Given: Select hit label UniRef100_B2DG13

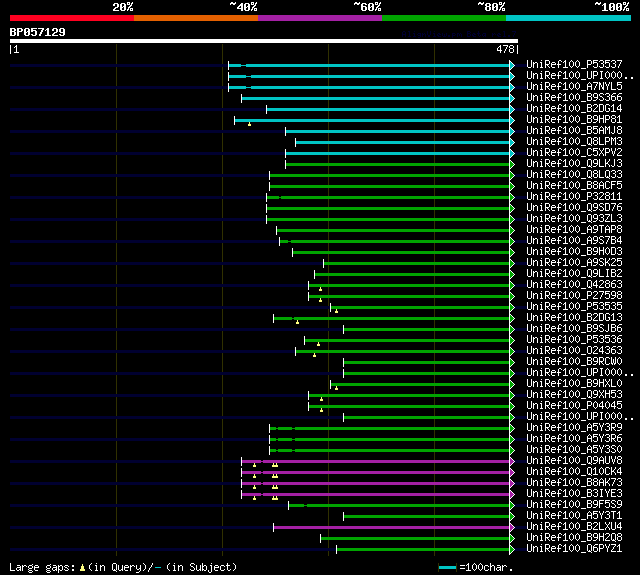Looking at the screenshot, I should tap(574, 318).
